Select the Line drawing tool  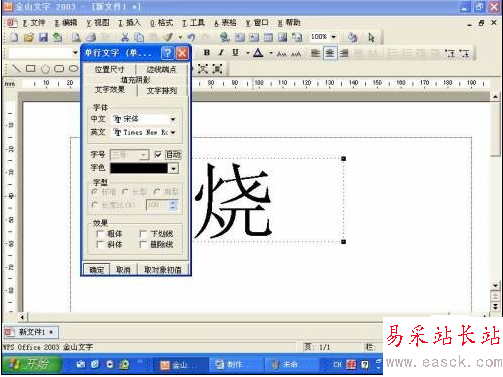coord(16,69)
